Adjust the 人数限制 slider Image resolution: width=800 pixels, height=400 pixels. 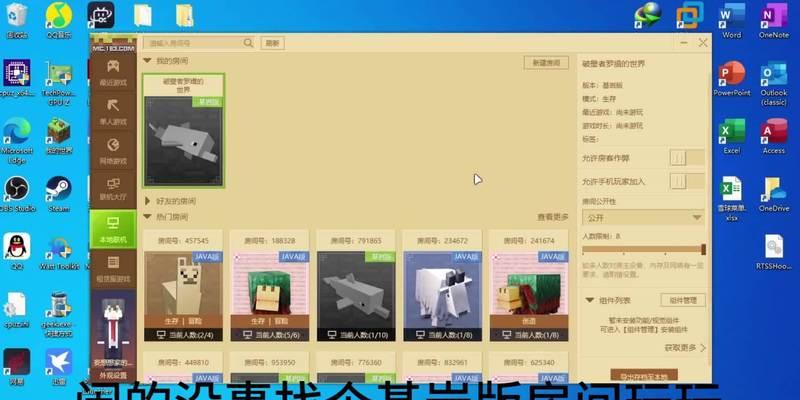pos(643,249)
